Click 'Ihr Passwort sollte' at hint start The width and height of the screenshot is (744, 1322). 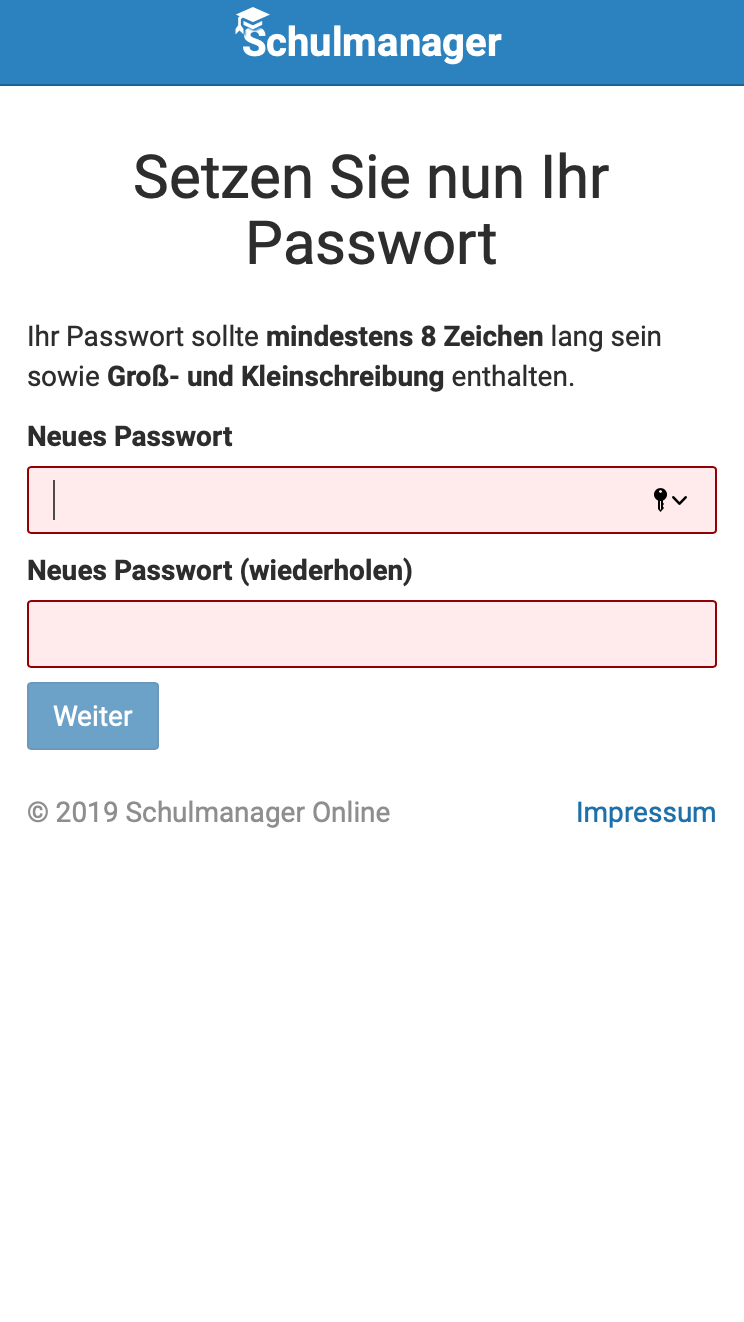click(x=143, y=336)
